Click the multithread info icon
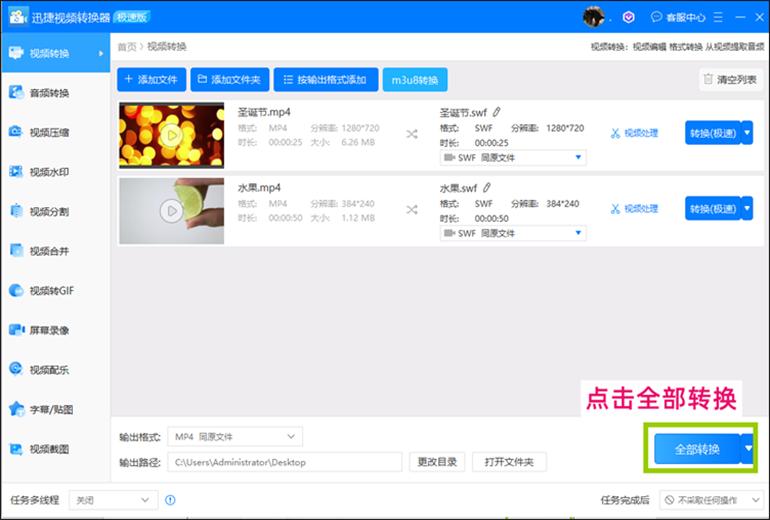 click(170, 500)
